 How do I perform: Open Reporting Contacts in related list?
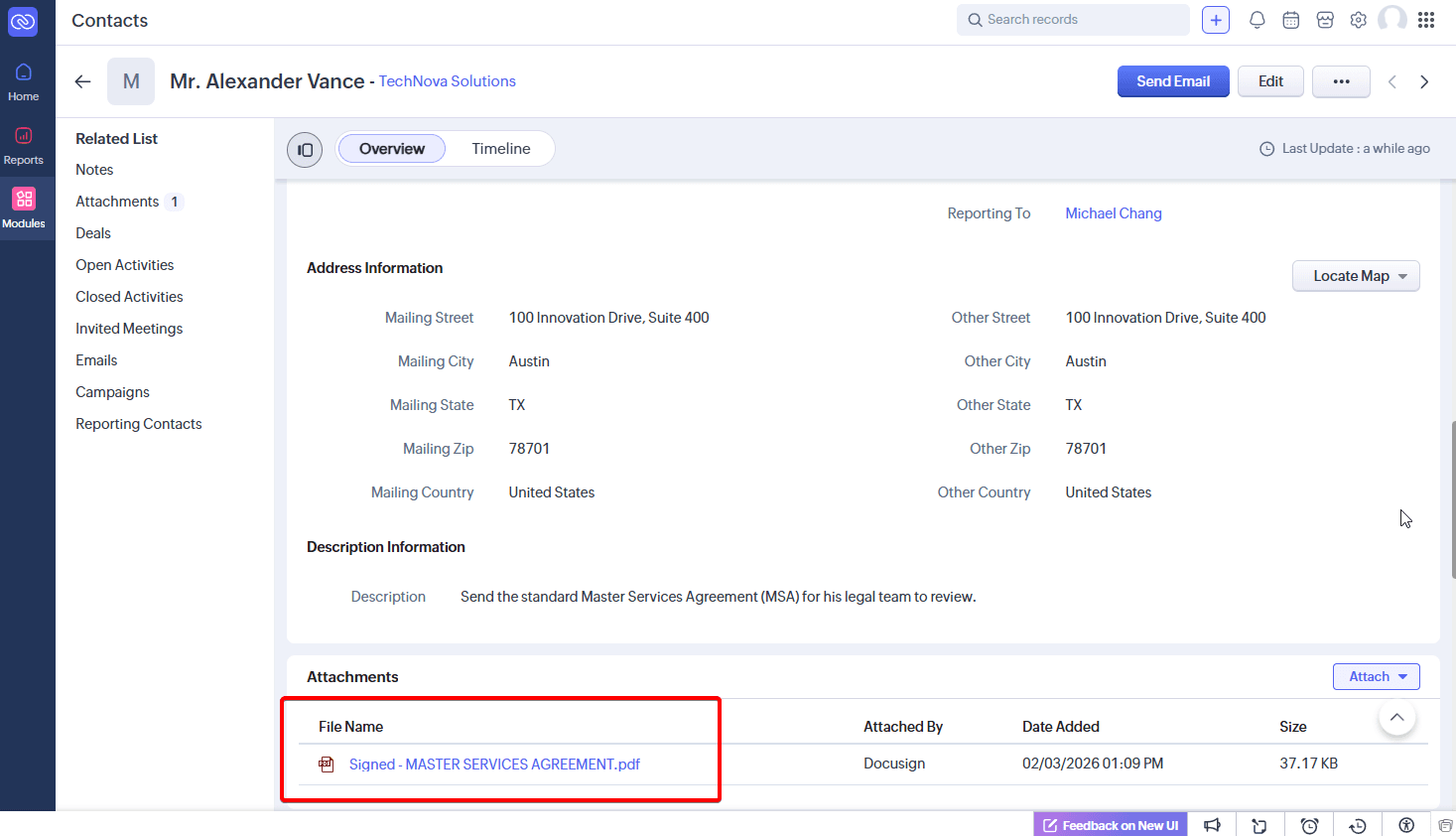click(x=139, y=424)
